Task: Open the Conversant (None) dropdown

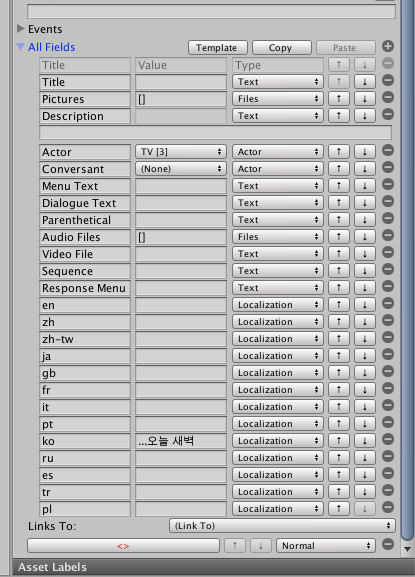Action: pyautogui.click(x=181, y=169)
